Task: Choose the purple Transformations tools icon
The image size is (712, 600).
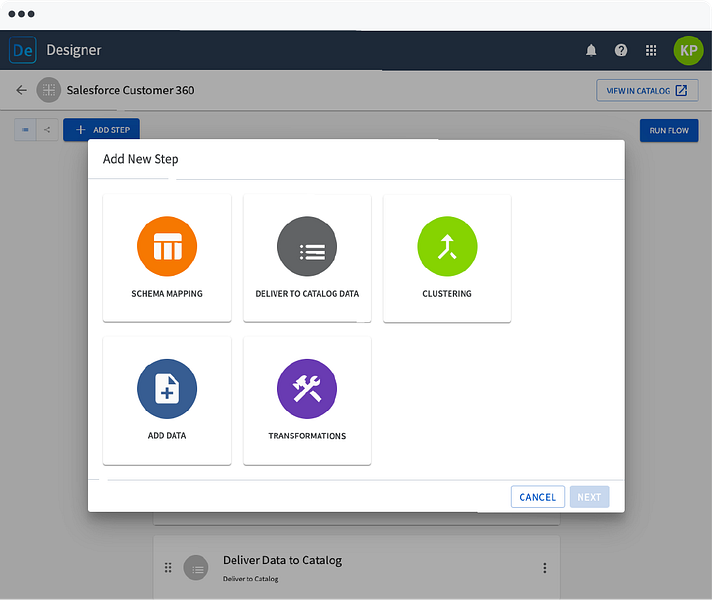Action: (x=307, y=389)
